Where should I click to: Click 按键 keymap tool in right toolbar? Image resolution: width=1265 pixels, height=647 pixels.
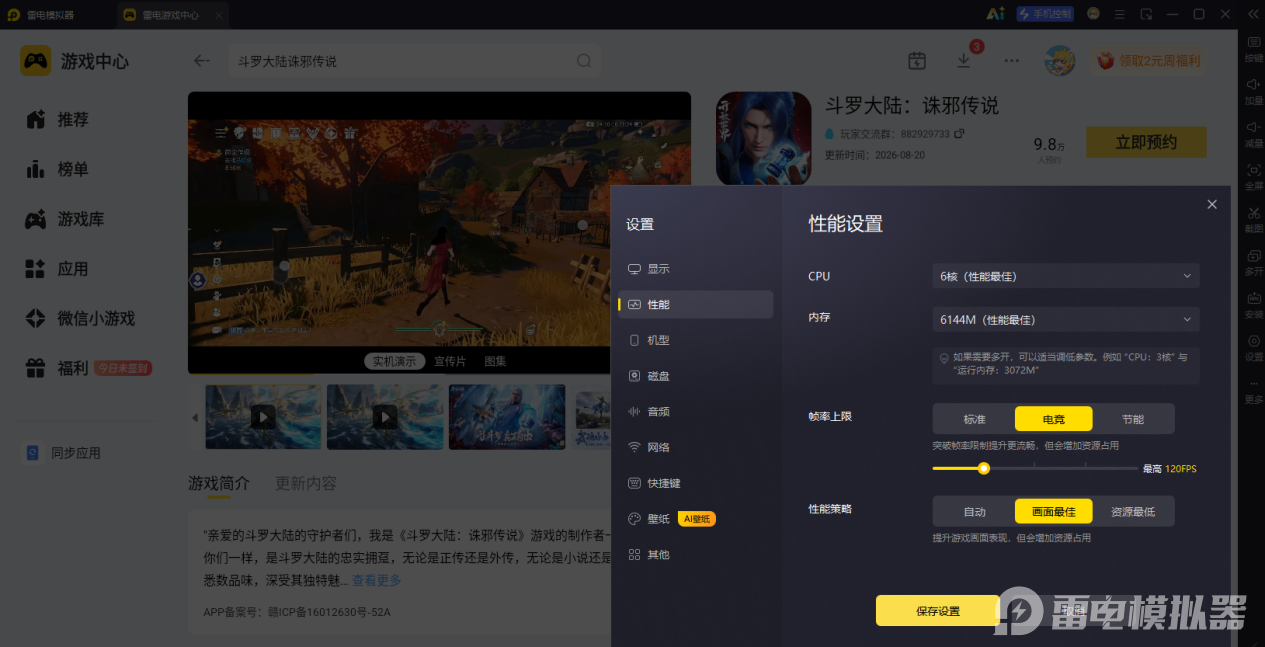click(1253, 47)
